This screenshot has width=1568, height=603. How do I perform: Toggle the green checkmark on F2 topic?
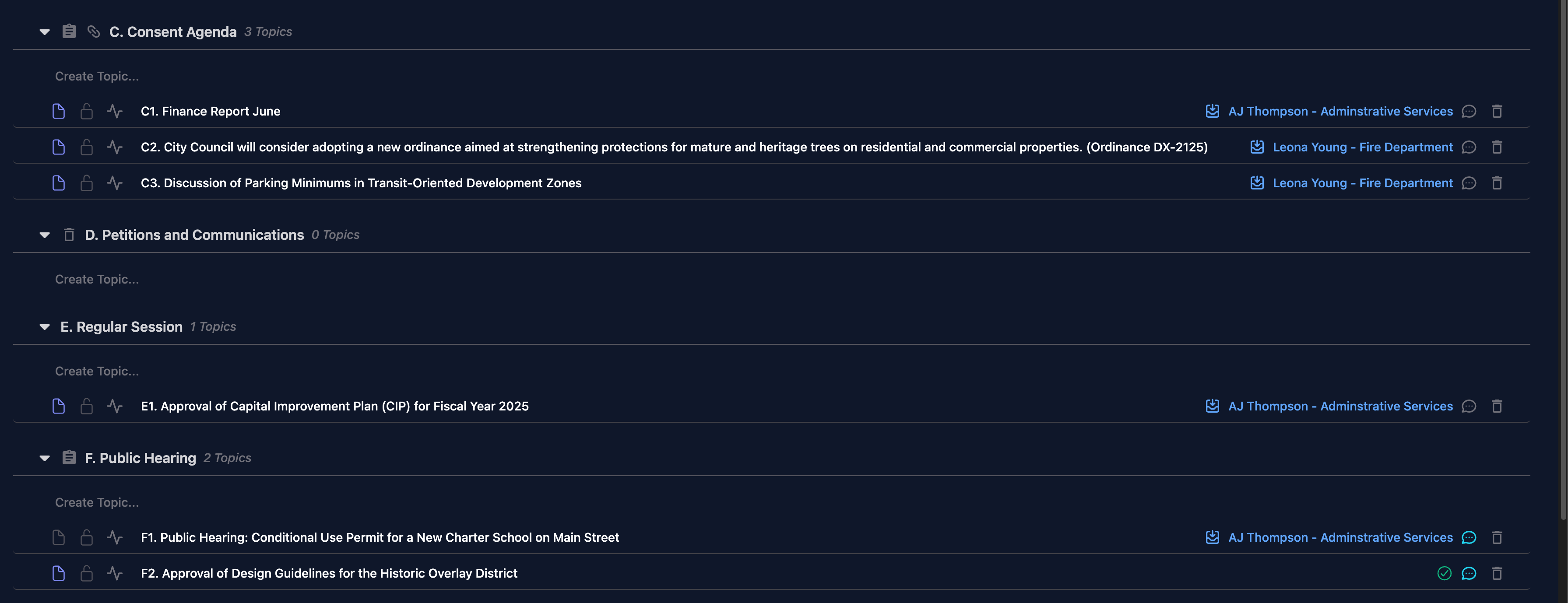click(1444, 573)
